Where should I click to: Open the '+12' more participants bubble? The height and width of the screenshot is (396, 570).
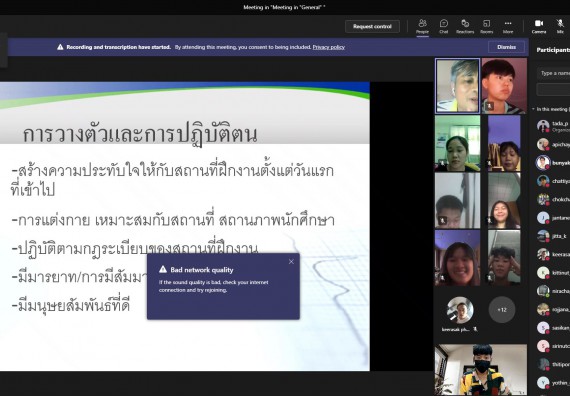pos(502,310)
